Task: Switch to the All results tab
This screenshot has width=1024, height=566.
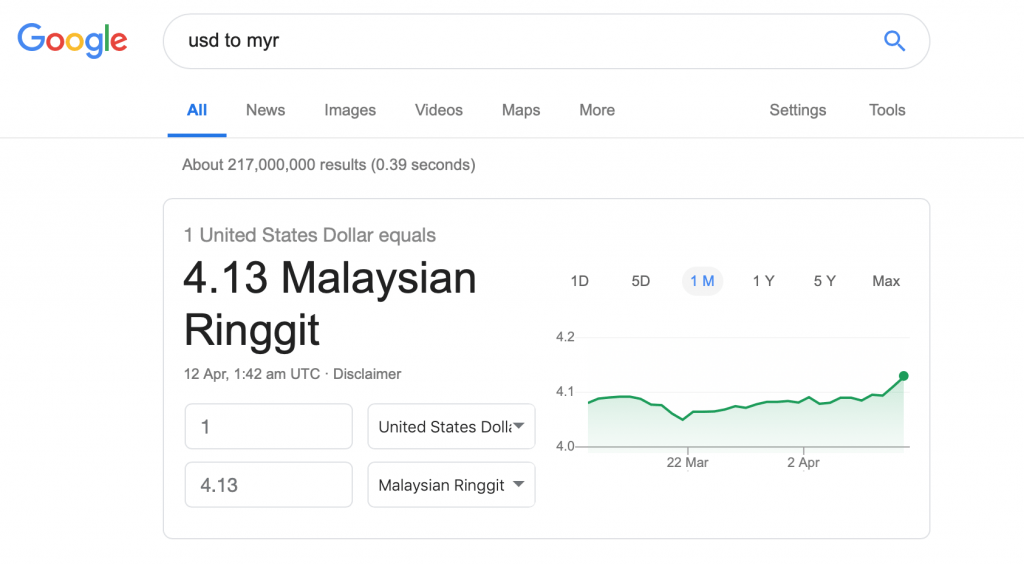Action: pos(197,110)
